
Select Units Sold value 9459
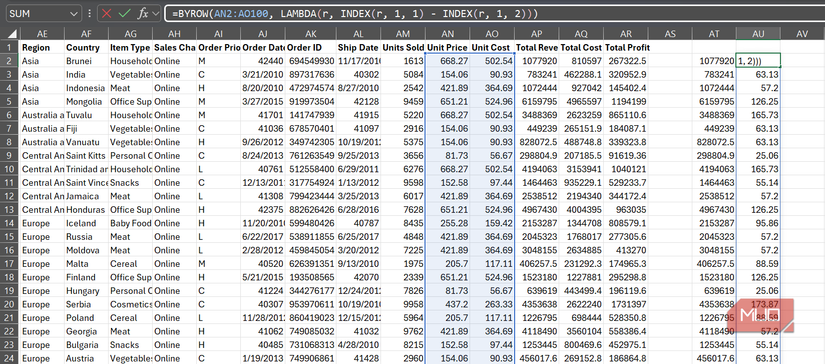point(403,102)
